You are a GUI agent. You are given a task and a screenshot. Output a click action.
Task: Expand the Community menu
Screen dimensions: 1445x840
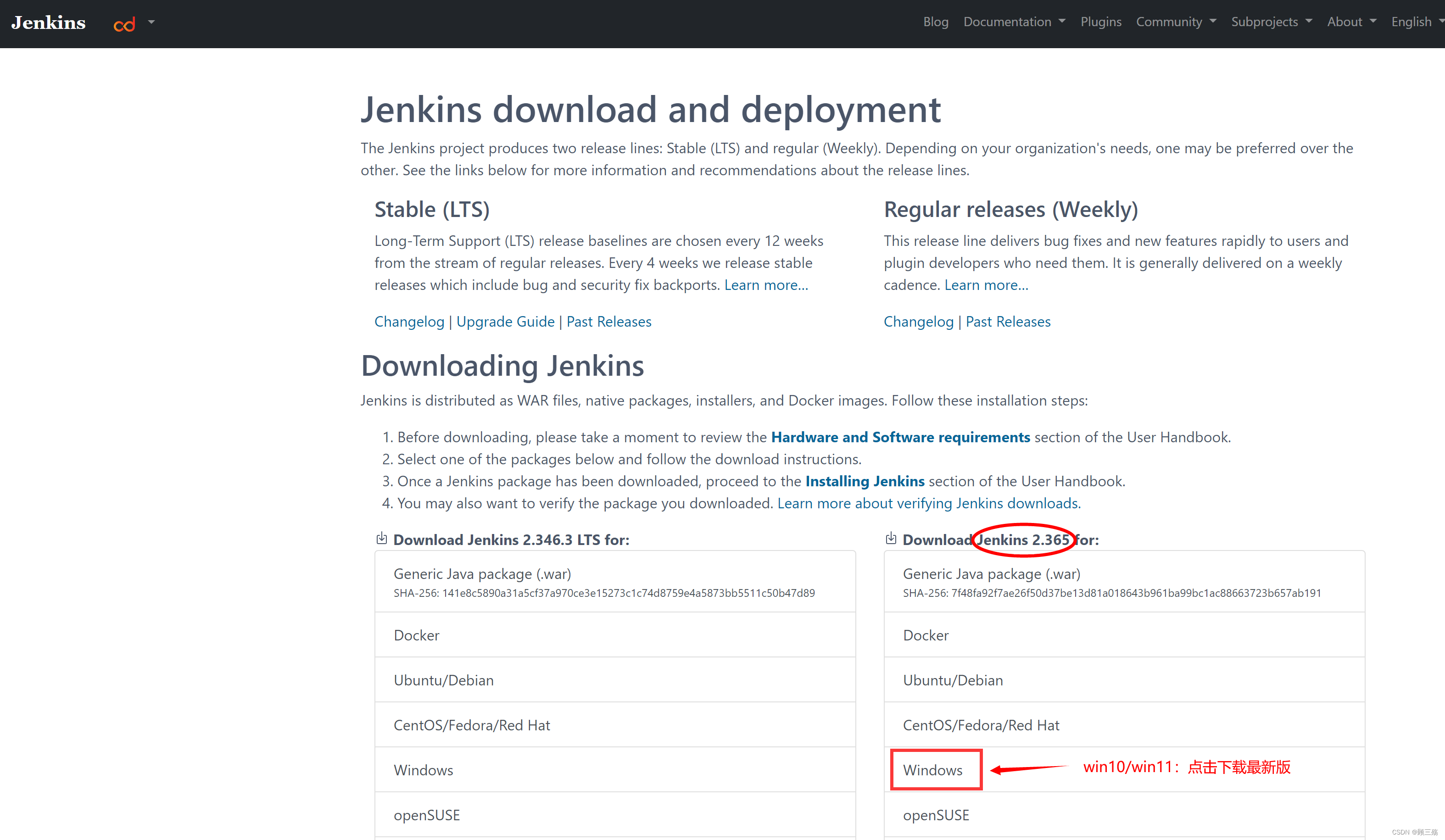point(1176,22)
